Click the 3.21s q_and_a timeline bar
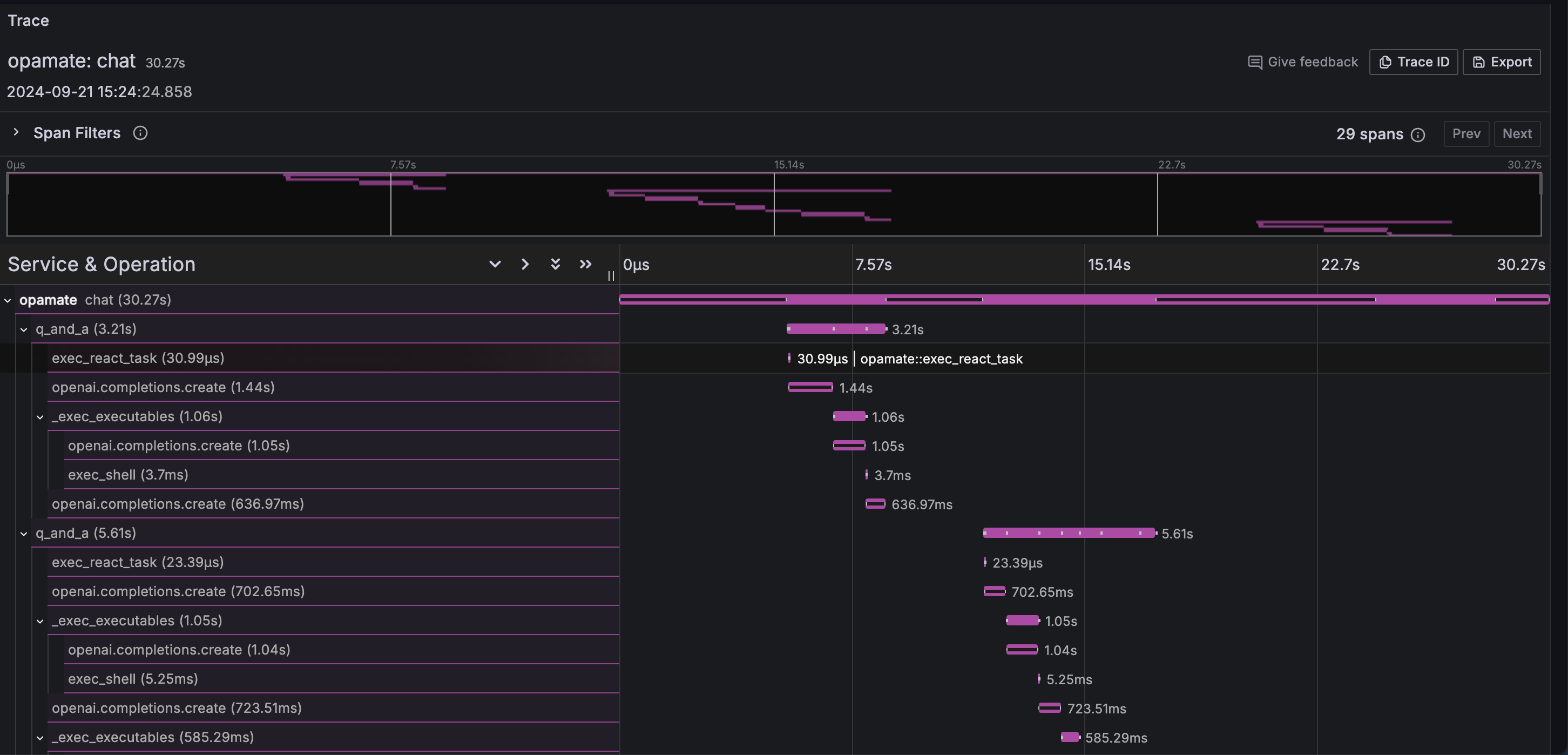 [836, 329]
